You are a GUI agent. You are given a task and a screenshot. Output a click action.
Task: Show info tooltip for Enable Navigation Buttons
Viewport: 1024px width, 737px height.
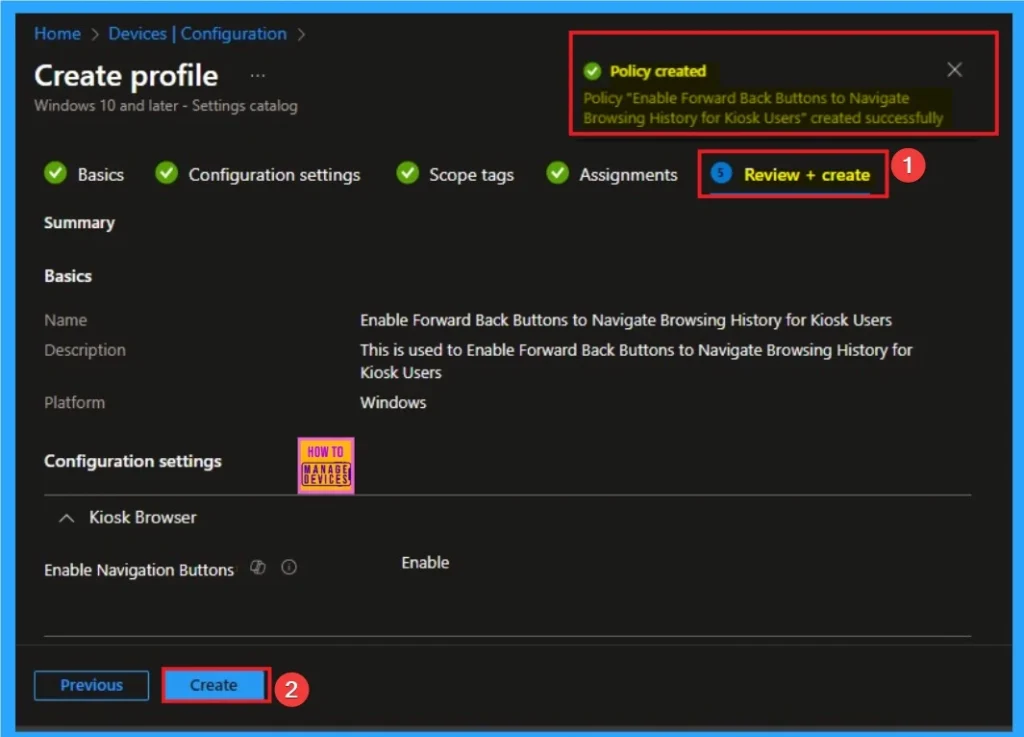coord(289,568)
